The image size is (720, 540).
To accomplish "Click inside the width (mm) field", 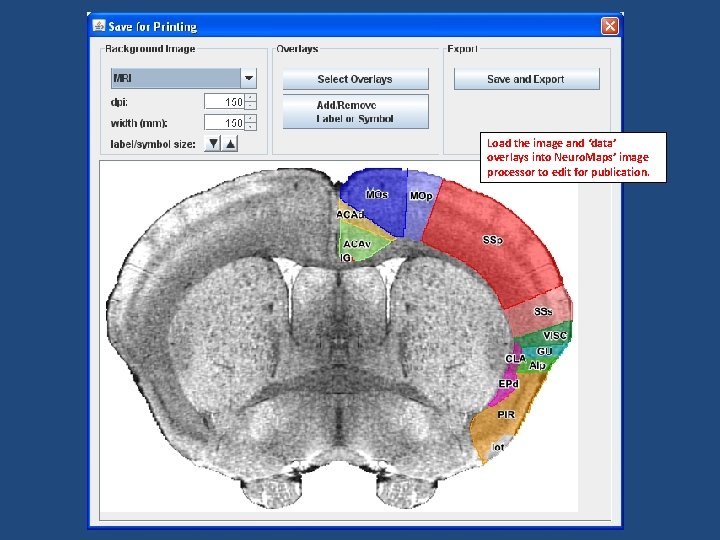I will coord(224,123).
